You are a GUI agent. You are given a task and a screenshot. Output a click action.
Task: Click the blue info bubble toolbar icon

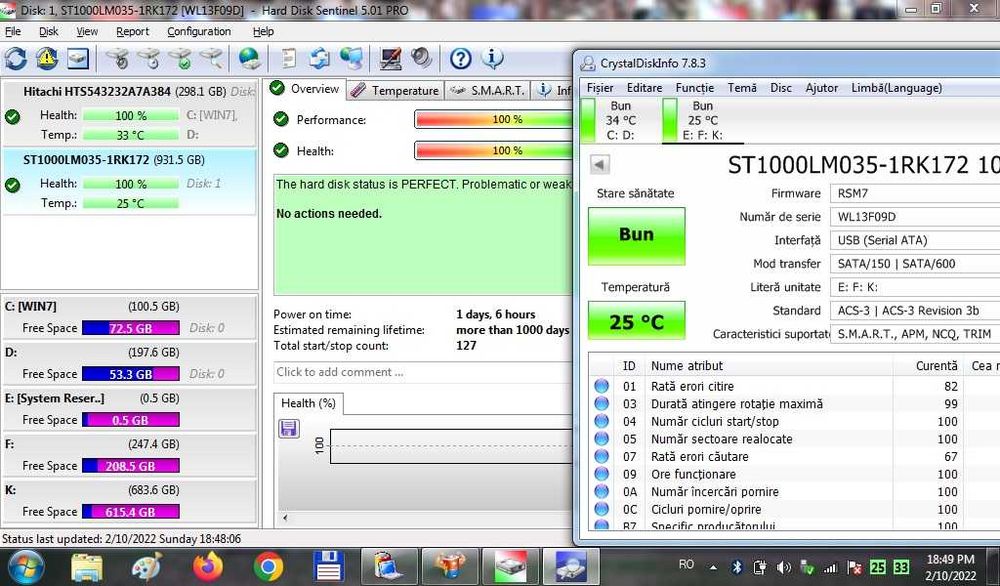492,59
